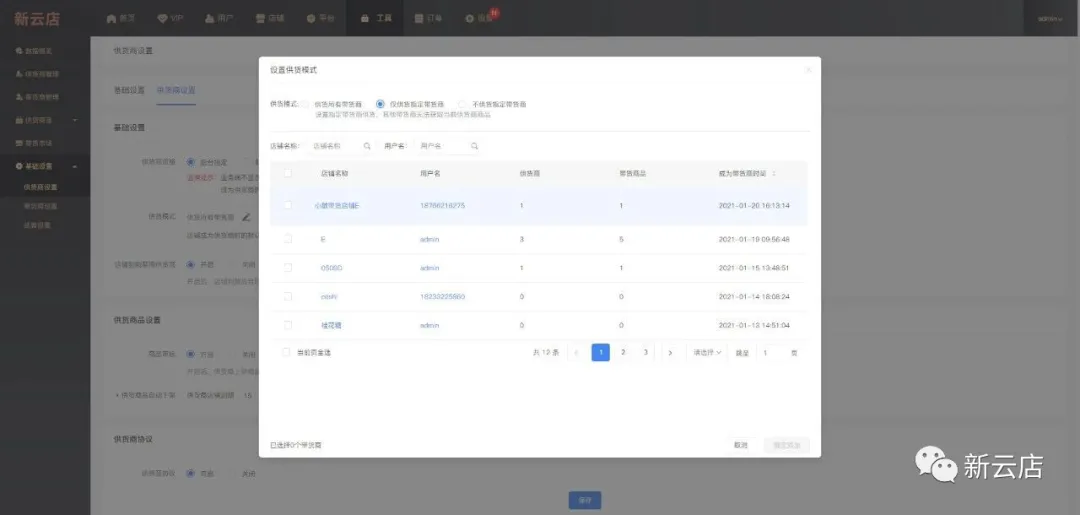The width and height of the screenshot is (1080, 515).
Task: Click search icon in 用户名 field
Action: pyautogui.click(x=475, y=146)
